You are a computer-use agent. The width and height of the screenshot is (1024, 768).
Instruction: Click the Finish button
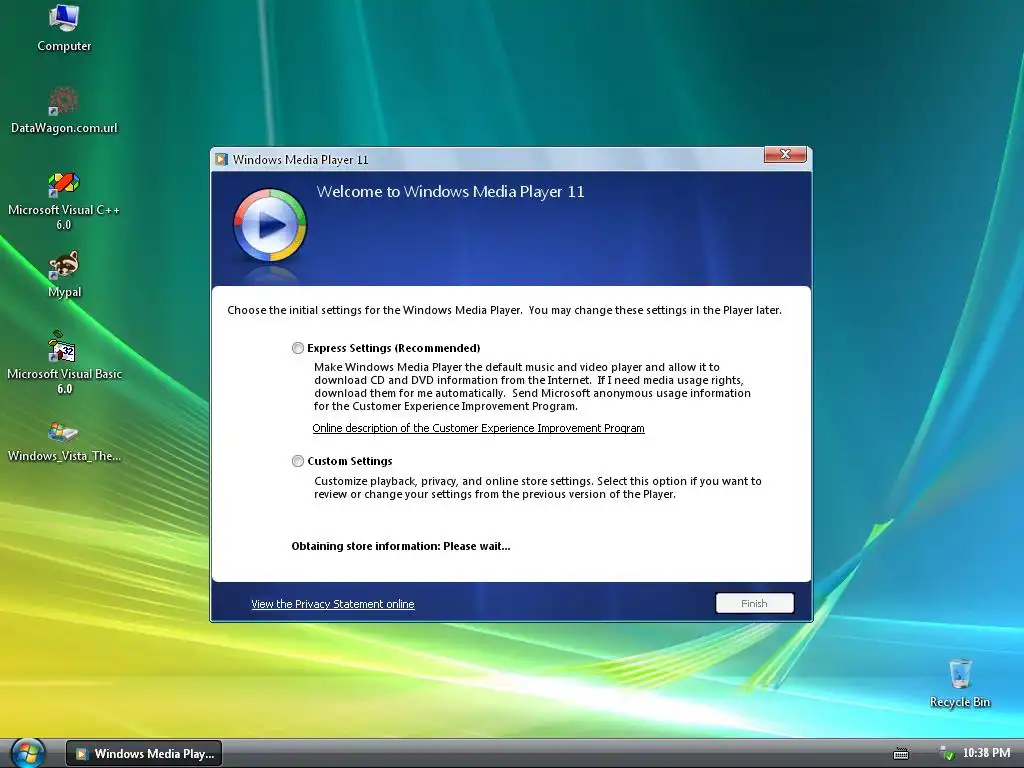pyautogui.click(x=754, y=603)
